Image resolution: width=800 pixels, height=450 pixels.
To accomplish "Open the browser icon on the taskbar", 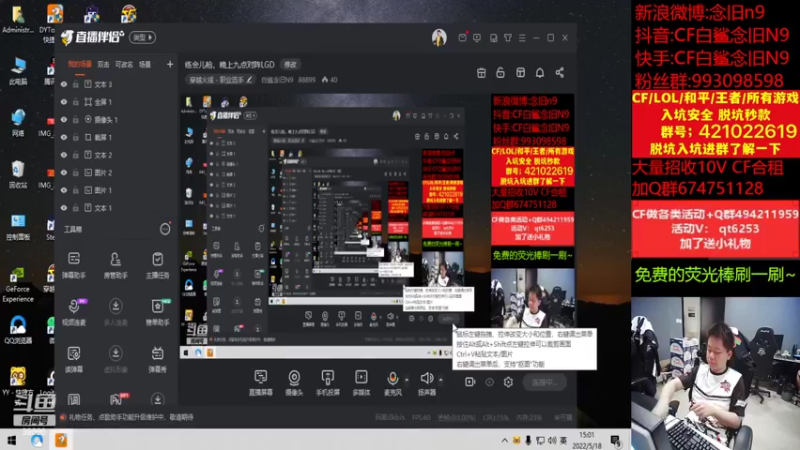I will point(37,440).
